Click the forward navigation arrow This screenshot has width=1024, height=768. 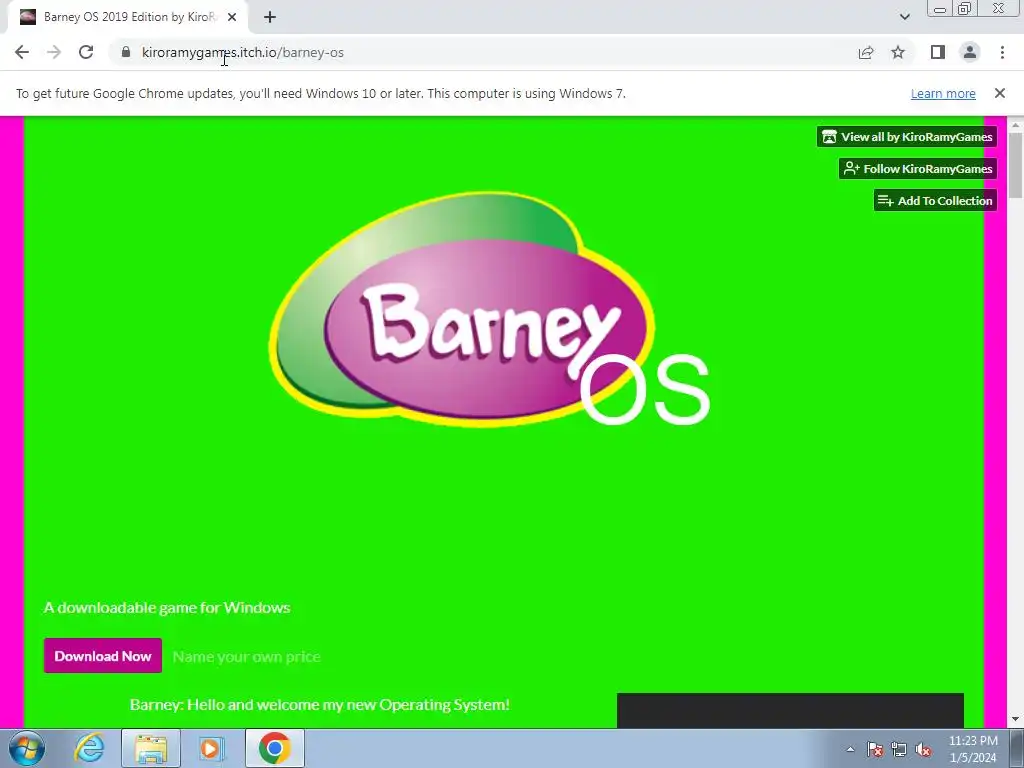pyautogui.click(x=54, y=52)
